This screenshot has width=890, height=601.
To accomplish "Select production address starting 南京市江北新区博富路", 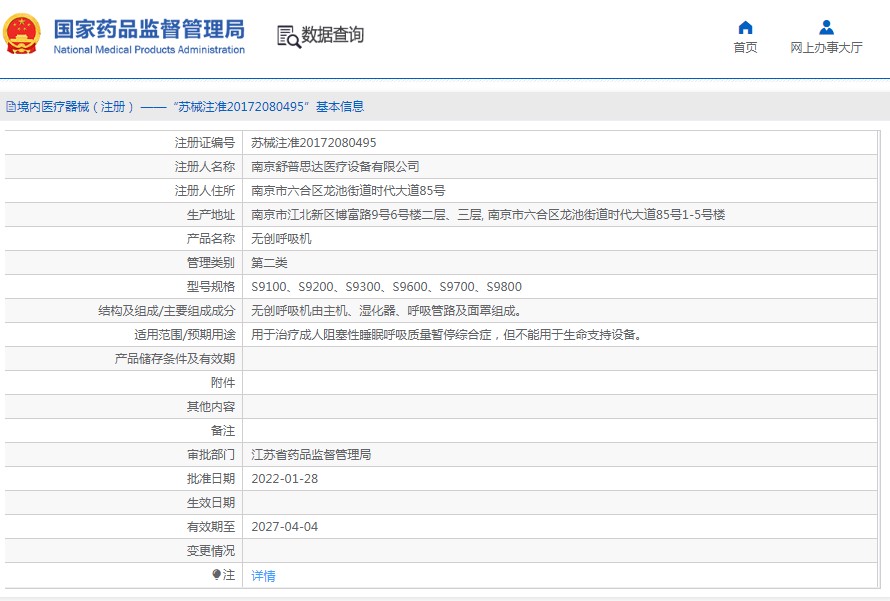I will click(488, 215).
